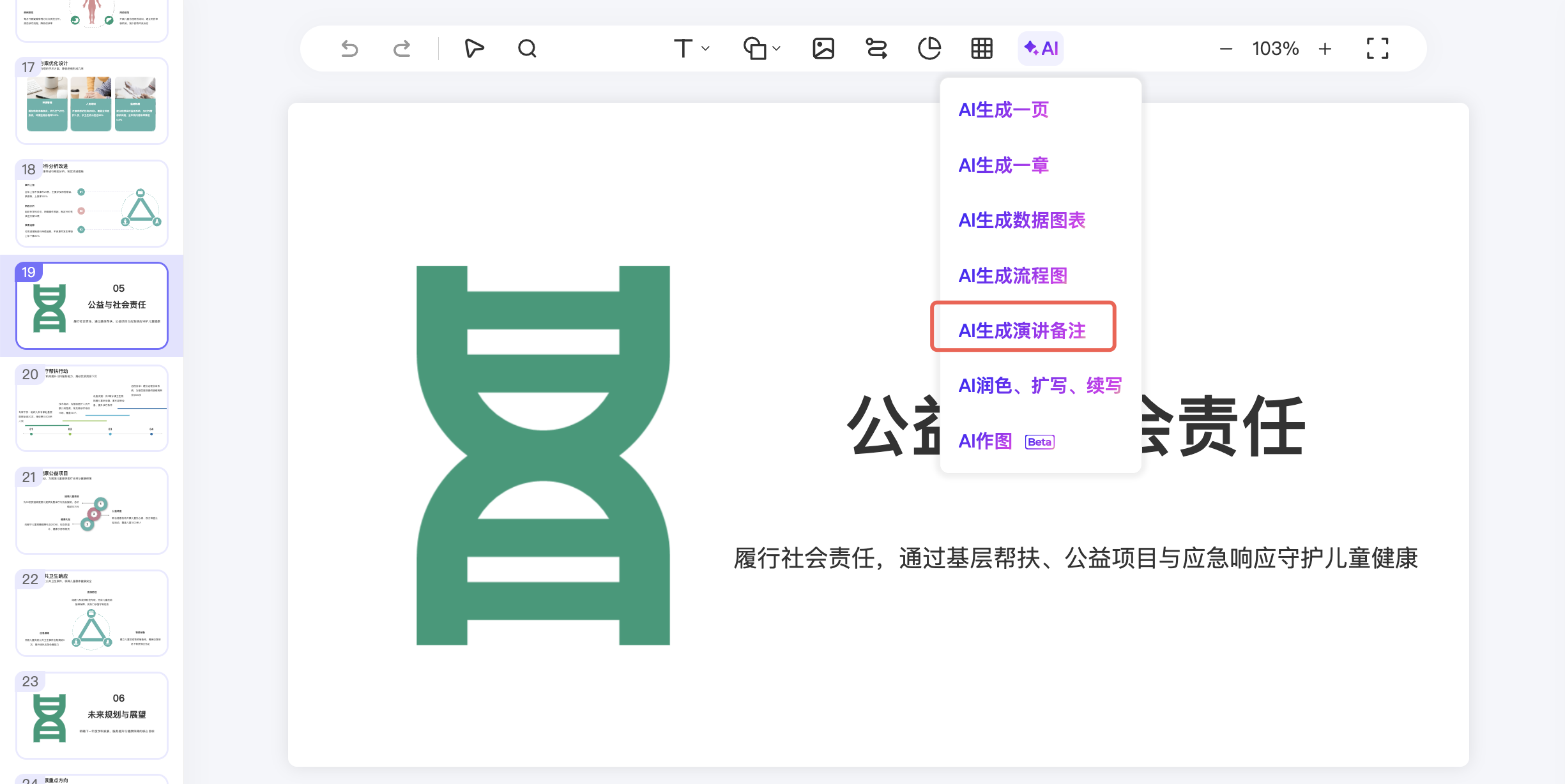Choose AI生成流程图 from menu

(x=1012, y=276)
